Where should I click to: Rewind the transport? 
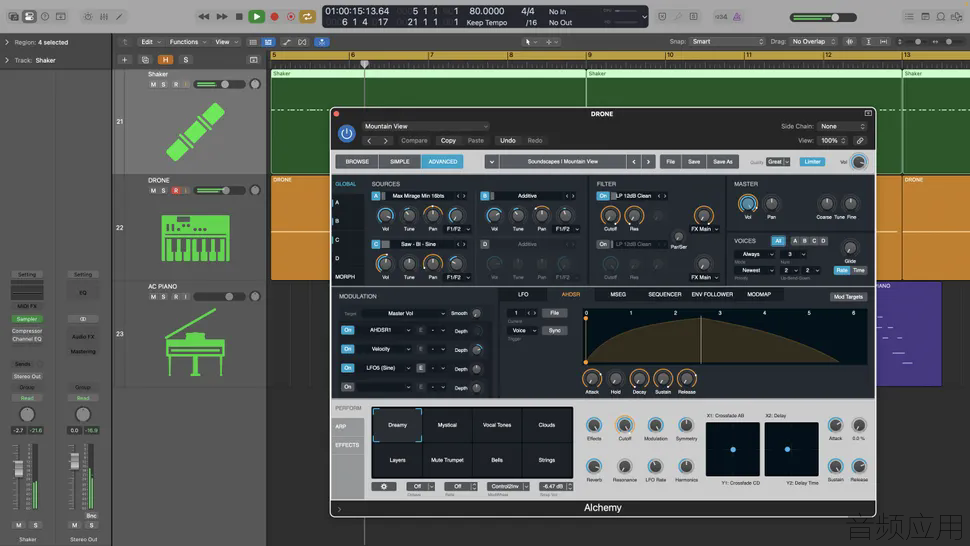click(x=204, y=17)
